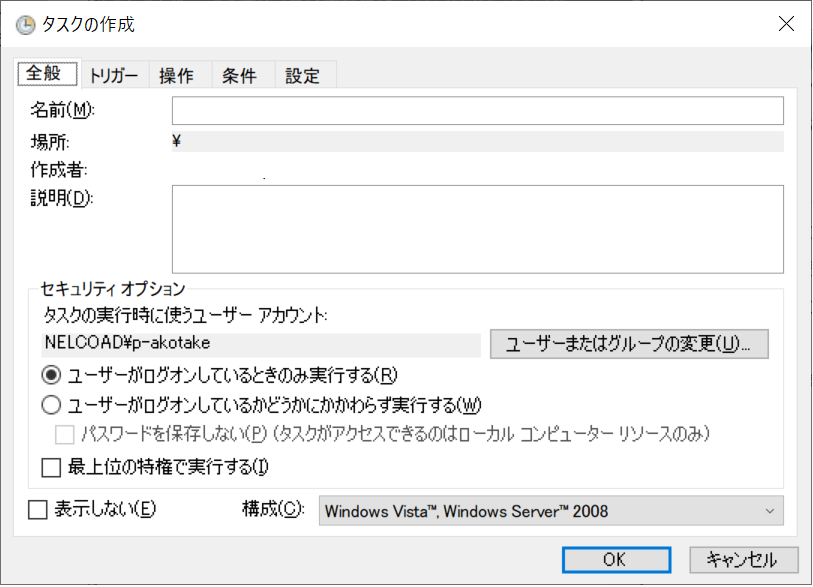Select the 全般 tab

click(x=47, y=74)
